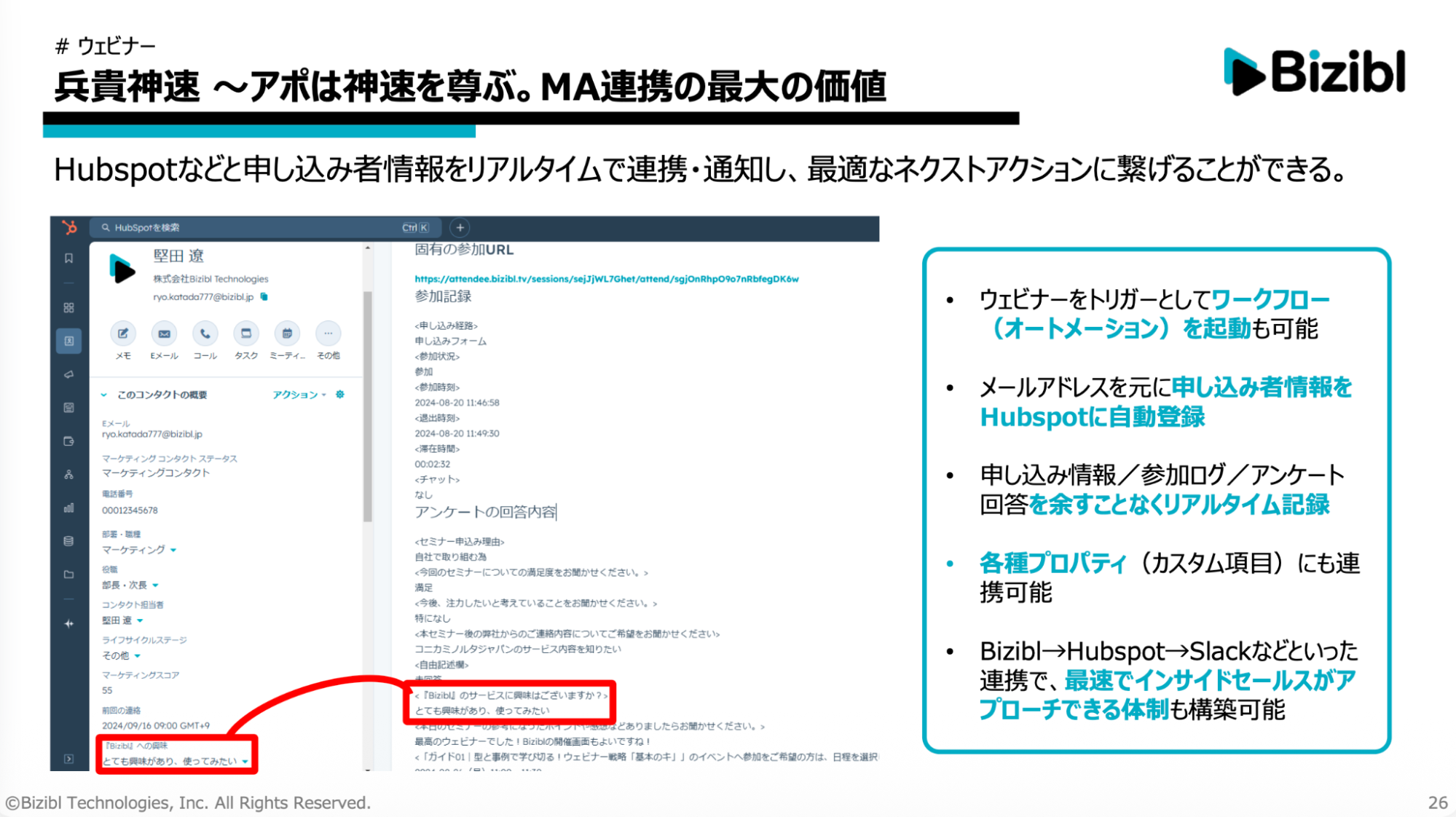Click the plus button beside search bar
The image size is (1456, 817).
point(460,228)
